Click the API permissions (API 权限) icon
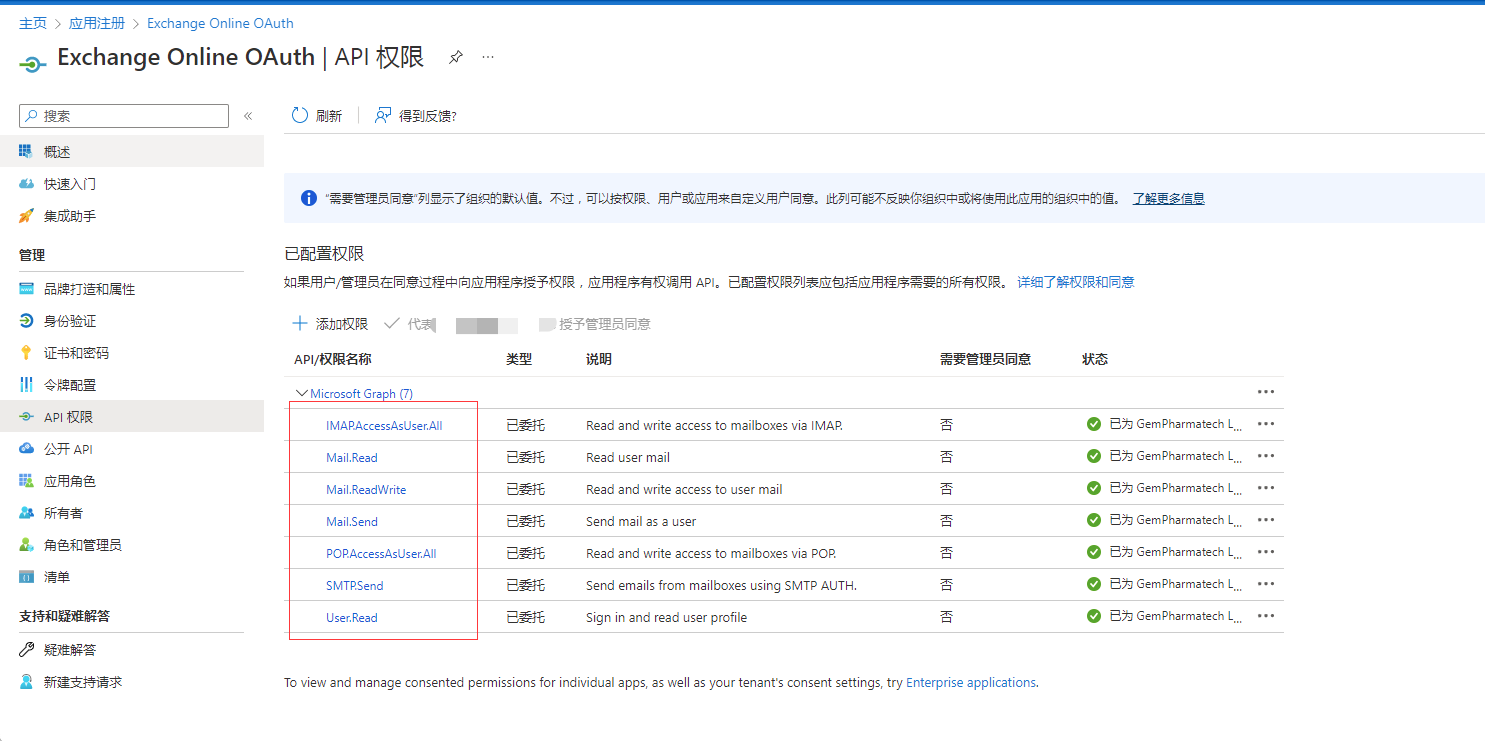Viewport: 1485px width, 741px height. (27, 417)
